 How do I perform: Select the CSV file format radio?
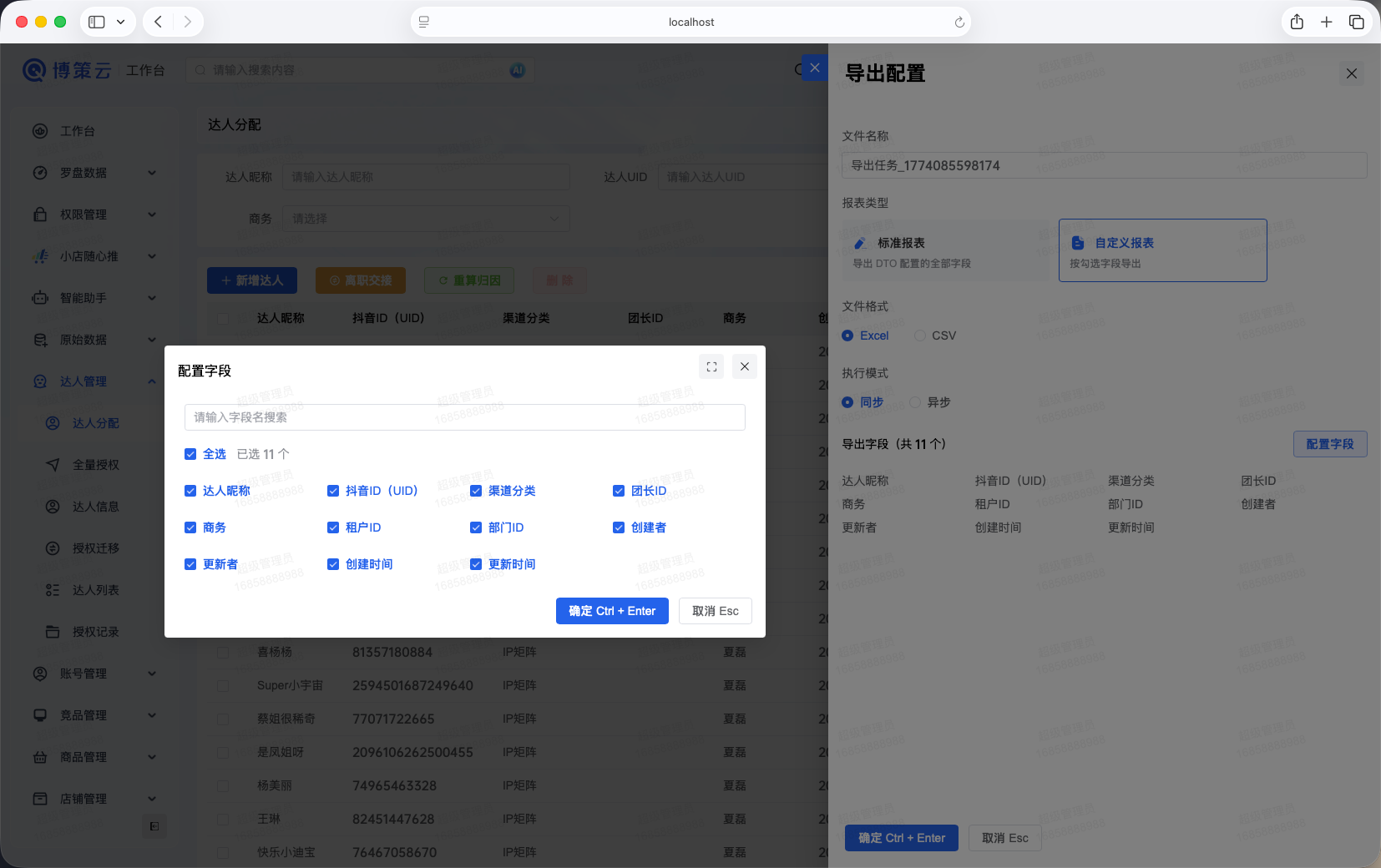tap(920, 336)
